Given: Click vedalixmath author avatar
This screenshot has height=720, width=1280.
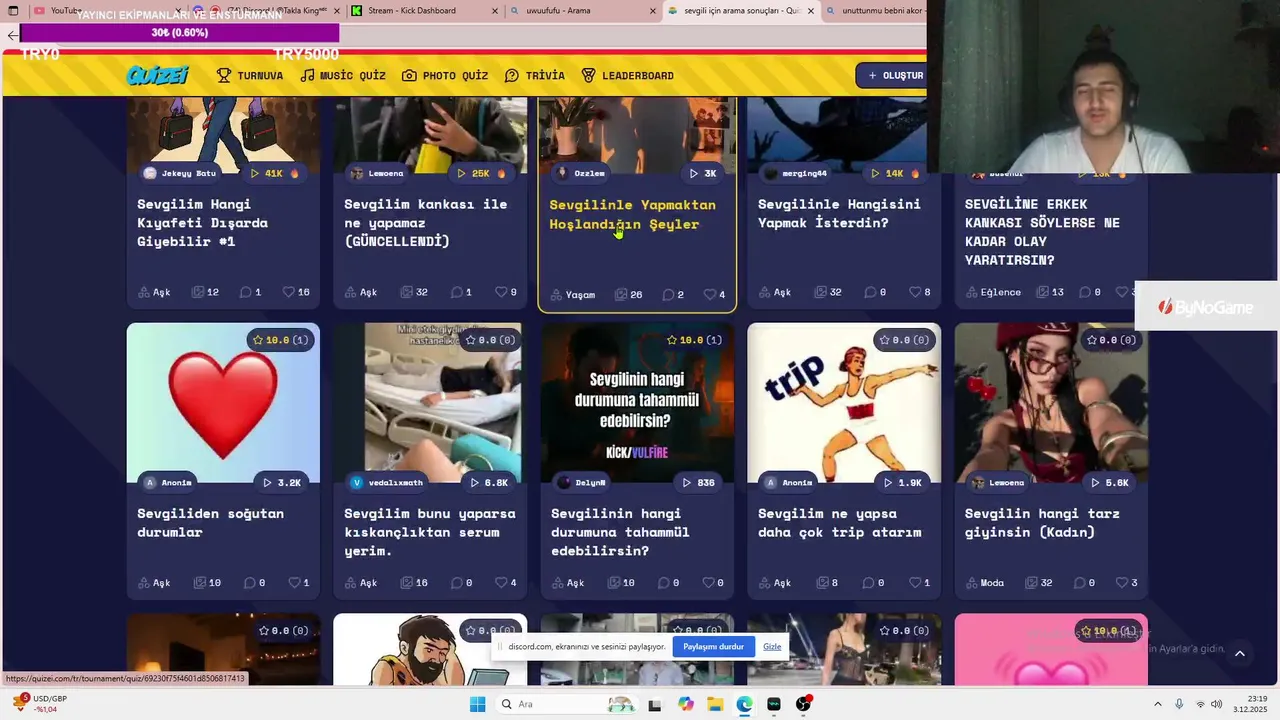Looking at the screenshot, I should [357, 482].
